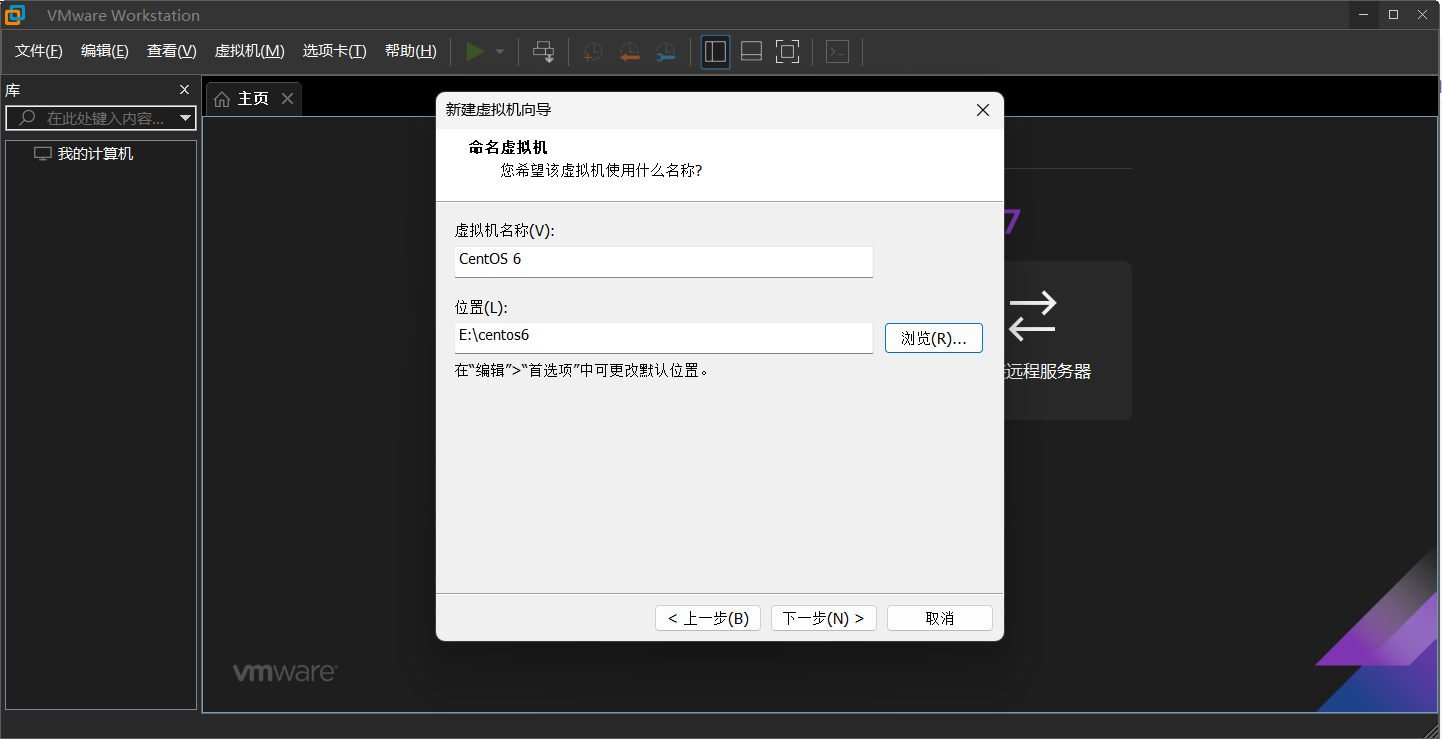Select 我的计算机 in the library tree
The height and width of the screenshot is (739, 1442).
pyautogui.click(x=95, y=154)
